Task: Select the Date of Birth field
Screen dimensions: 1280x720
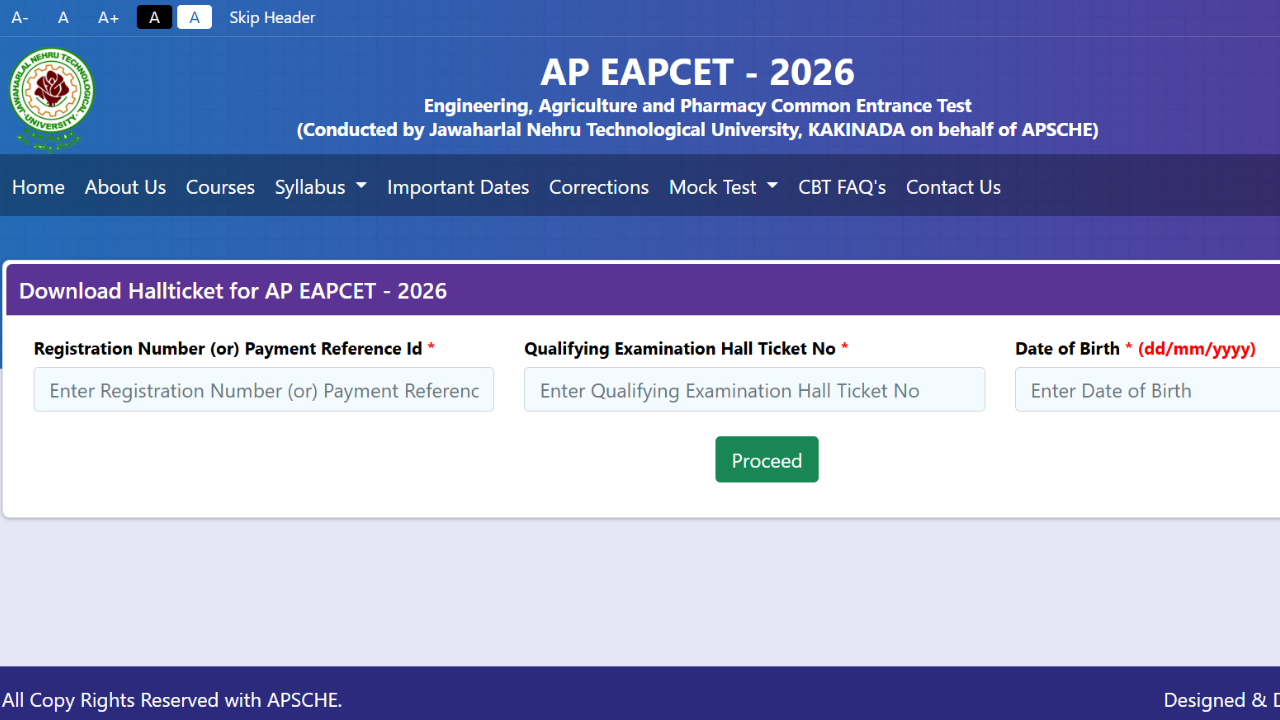Action: click(x=1147, y=390)
